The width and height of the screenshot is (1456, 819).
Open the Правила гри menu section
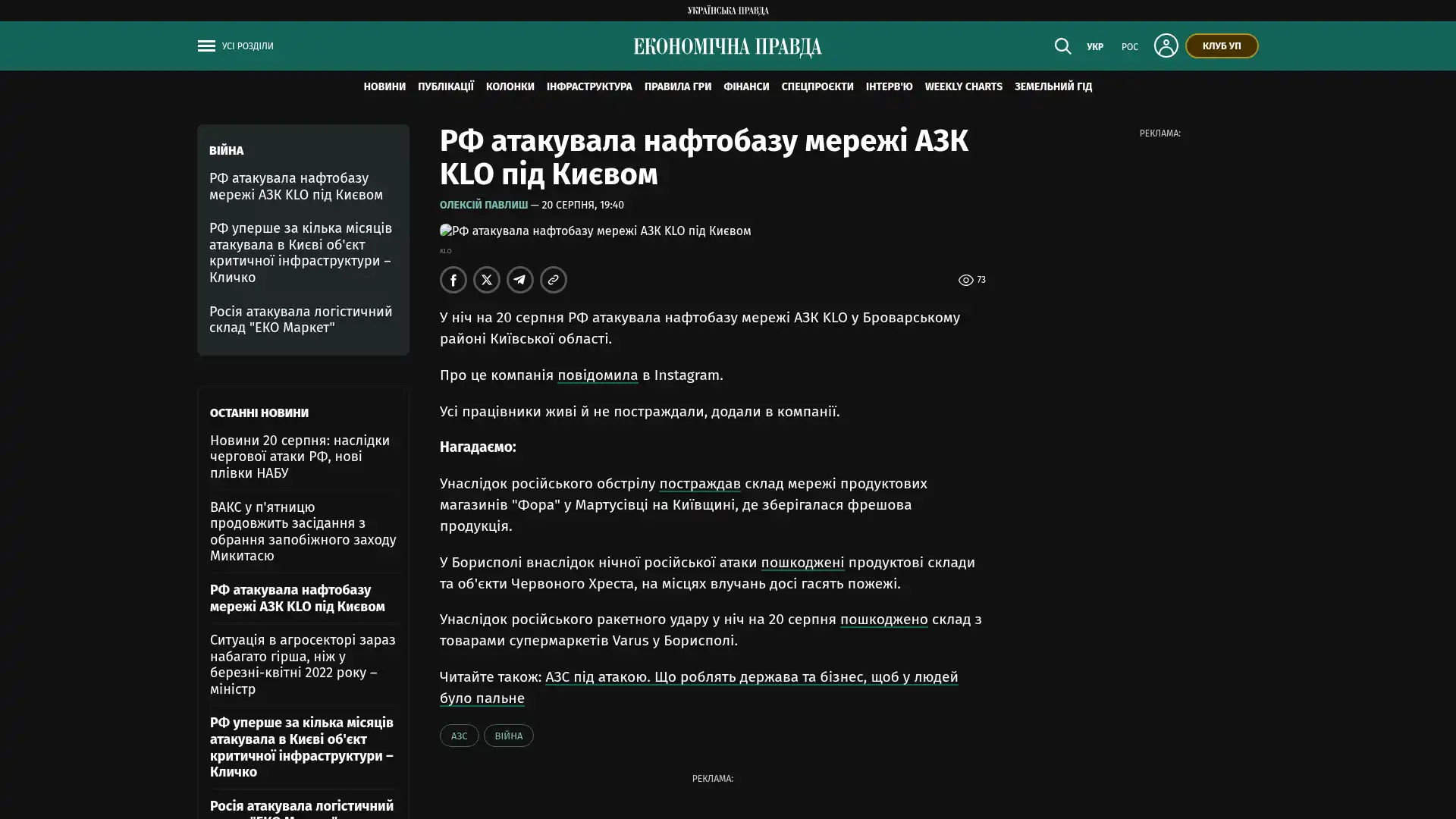[x=678, y=87]
